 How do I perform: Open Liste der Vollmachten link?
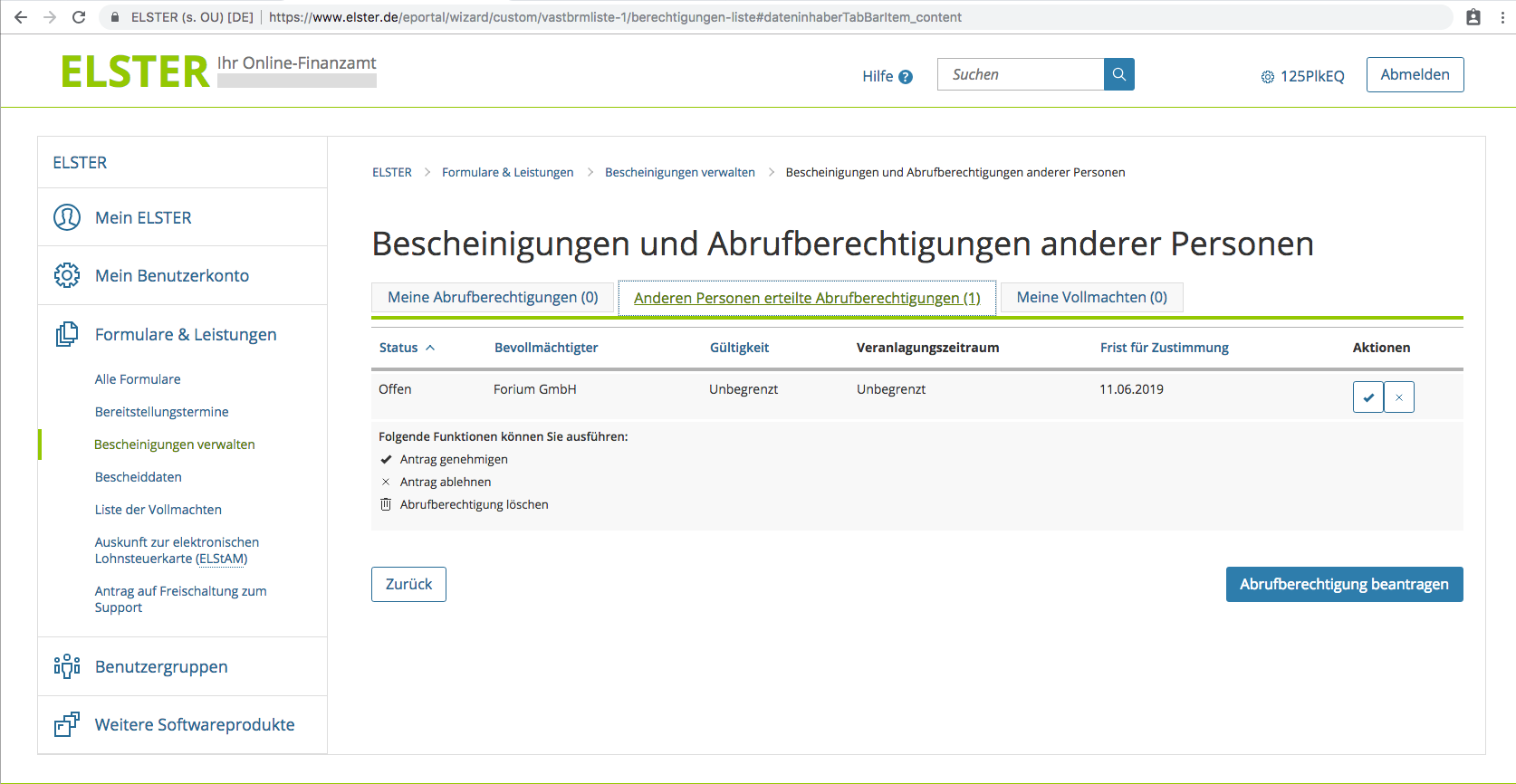158,510
